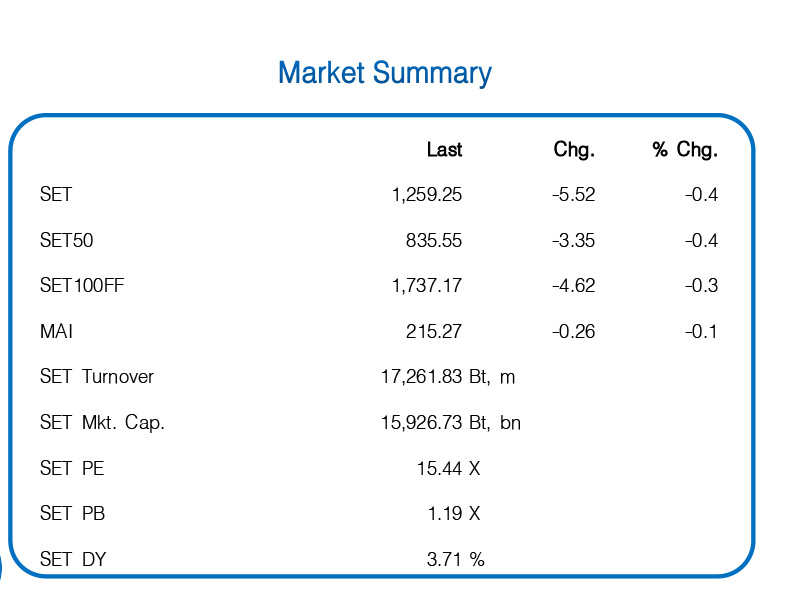This screenshot has height=600, width=788.
Task: Click the SET Mkt. Cap. label
Action: point(102,423)
